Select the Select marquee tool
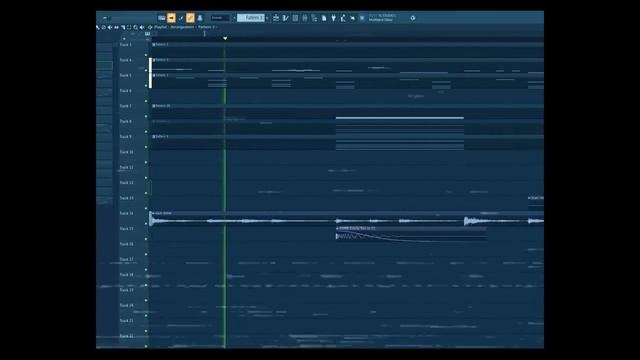The image size is (640, 360). pyautogui.click(x=129, y=27)
